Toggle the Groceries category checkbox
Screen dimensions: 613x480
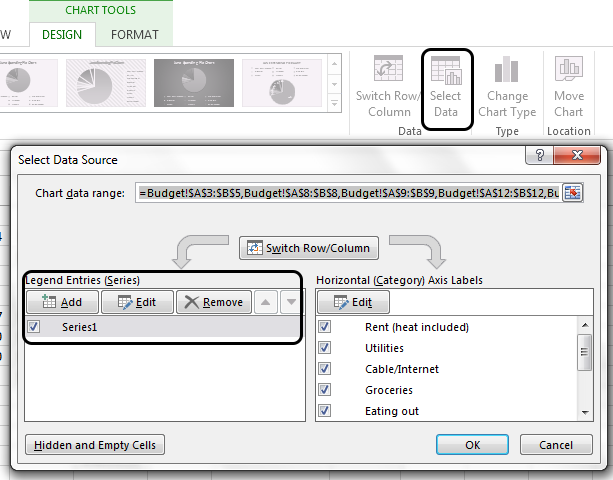324,390
